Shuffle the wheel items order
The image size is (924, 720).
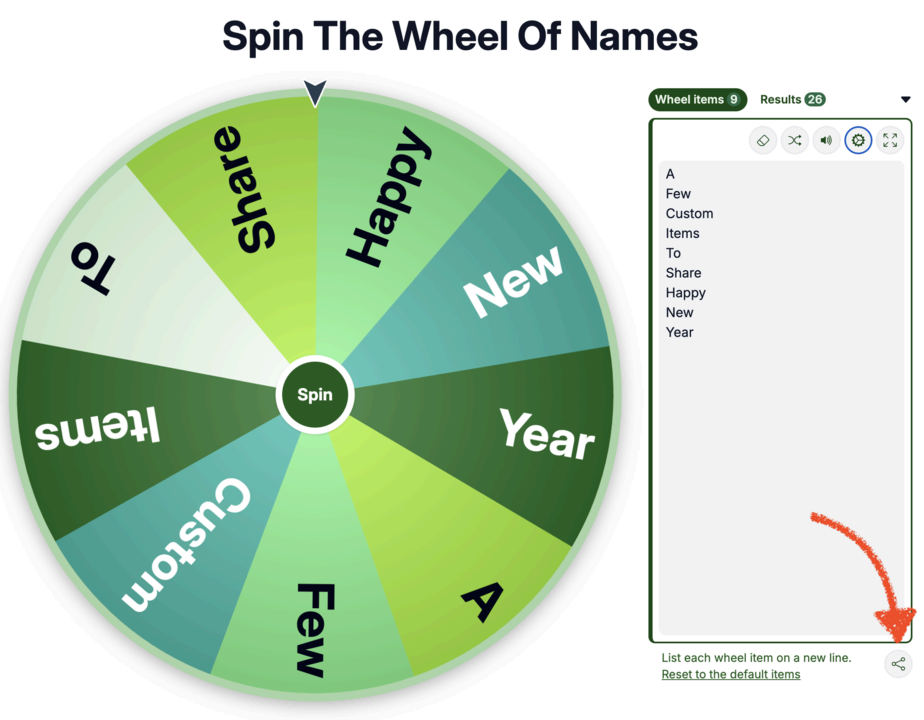[794, 140]
